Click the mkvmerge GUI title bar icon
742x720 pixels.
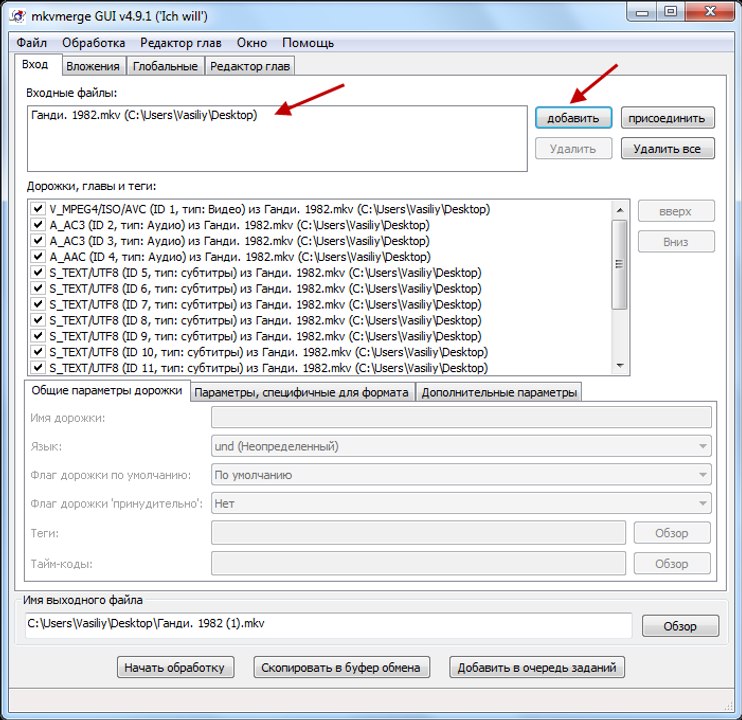[18, 17]
